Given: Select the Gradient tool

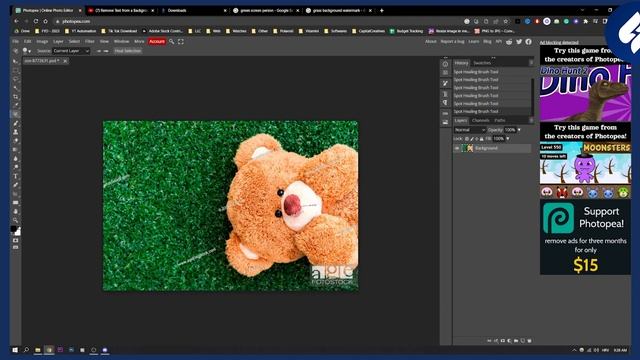Looking at the screenshot, I should pyautogui.click(x=16, y=150).
